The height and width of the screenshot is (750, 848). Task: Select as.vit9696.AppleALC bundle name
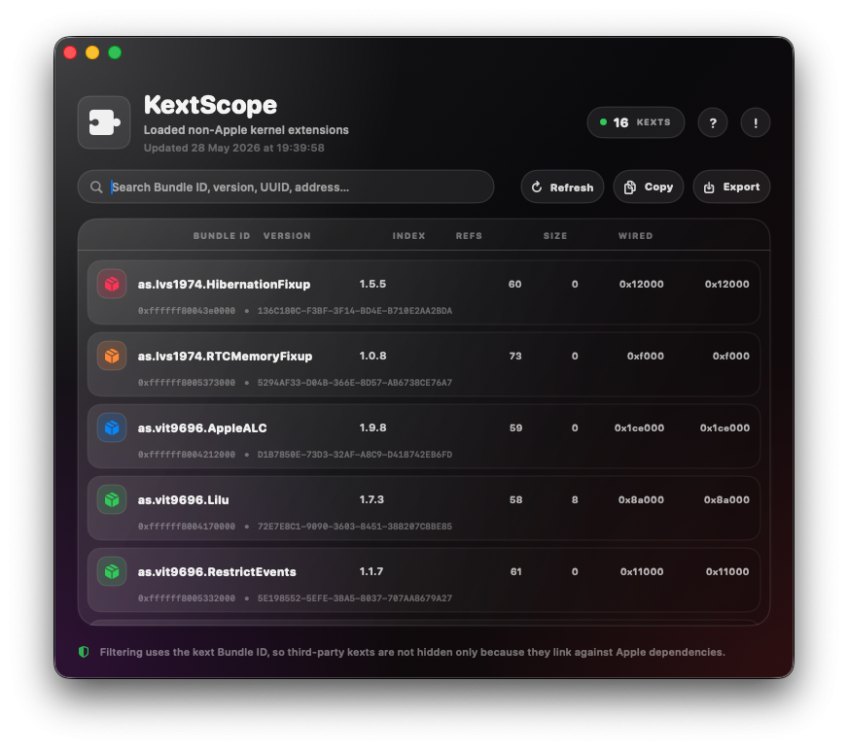coord(202,428)
